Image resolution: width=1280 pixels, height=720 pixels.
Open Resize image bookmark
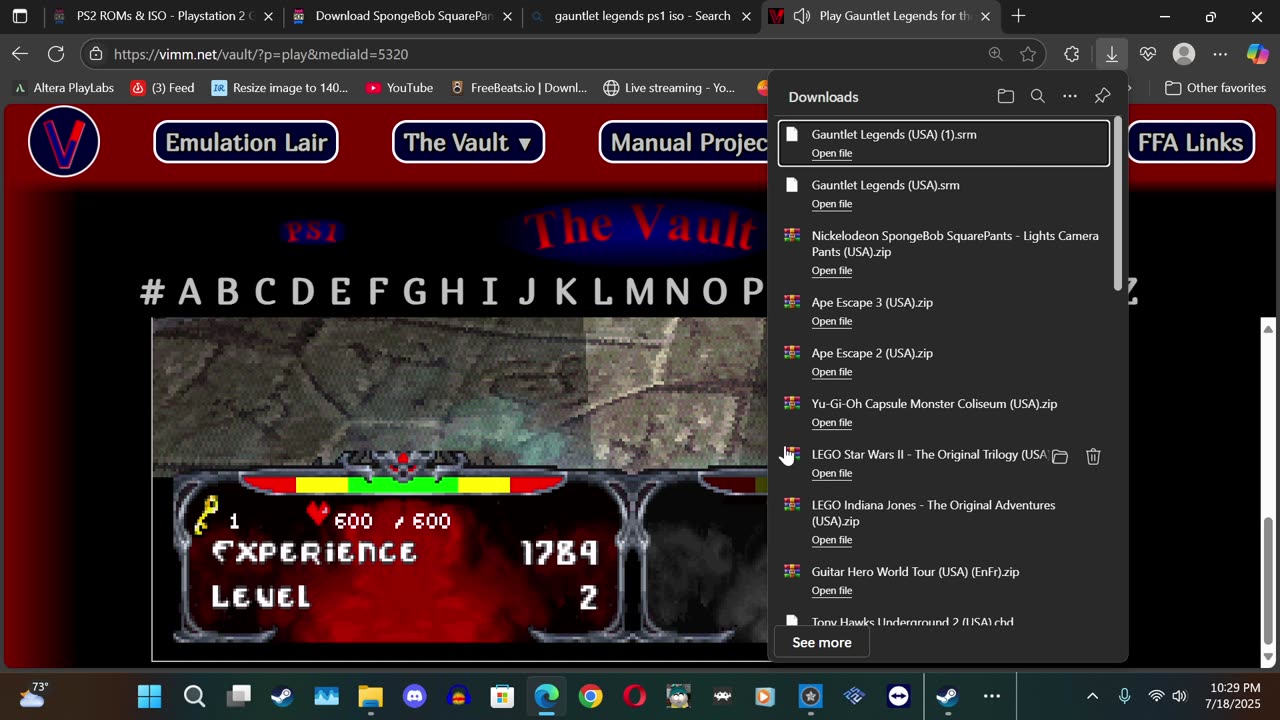(280, 88)
